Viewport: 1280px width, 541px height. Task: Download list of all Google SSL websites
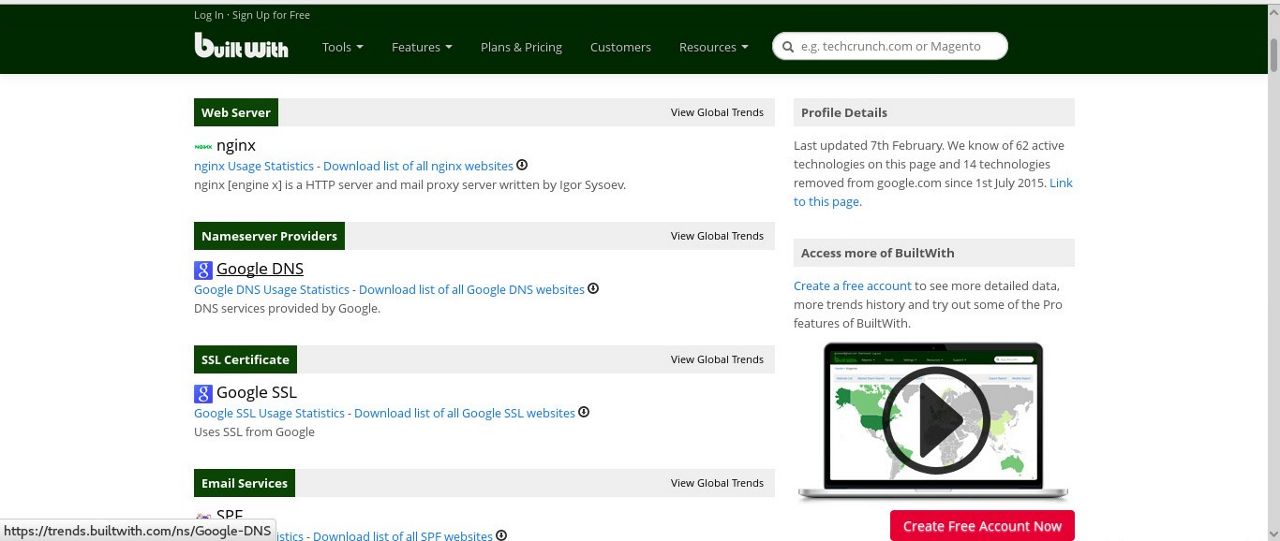coord(465,413)
